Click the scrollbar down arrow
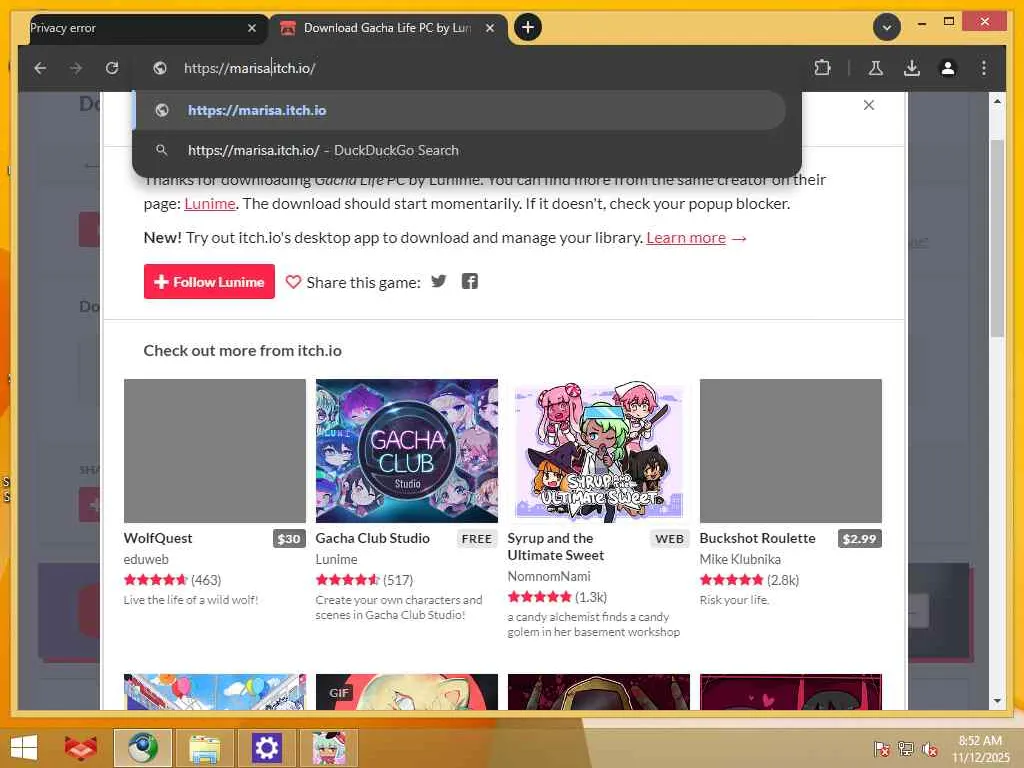The image size is (1024, 768). tap(997, 701)
